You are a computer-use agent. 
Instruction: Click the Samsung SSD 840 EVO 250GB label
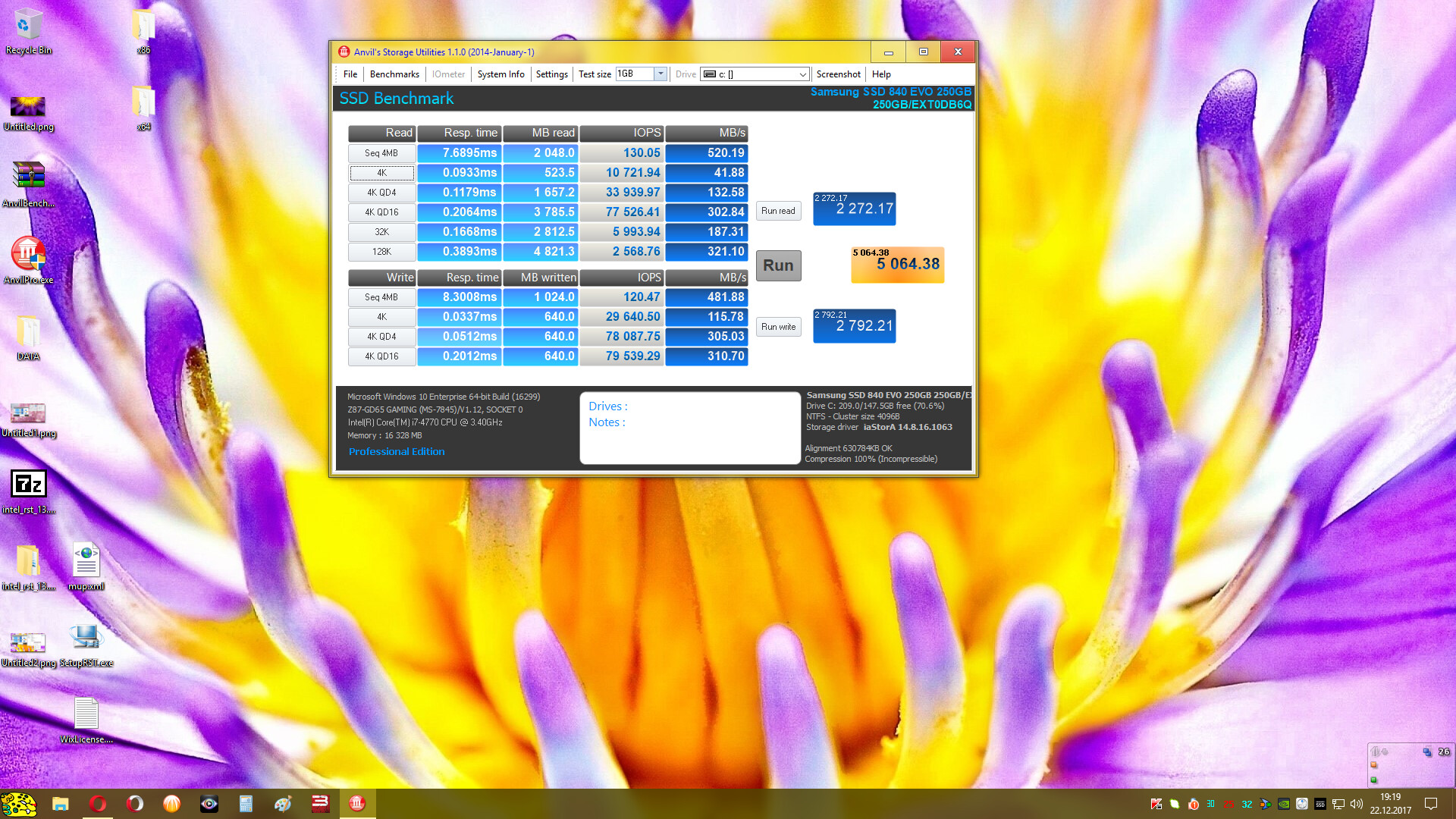tap(890, 92)
